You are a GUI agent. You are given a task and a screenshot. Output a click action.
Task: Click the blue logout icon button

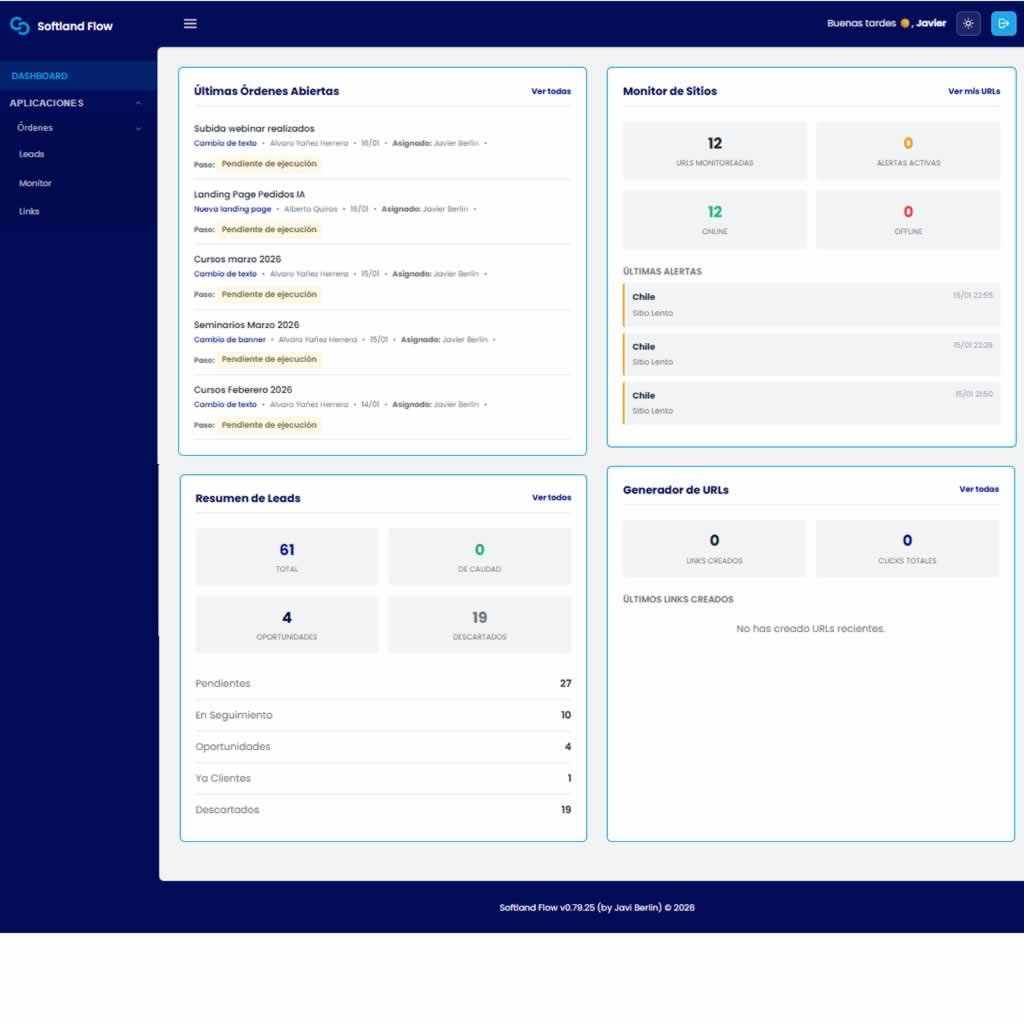(x=1003, y=24)
